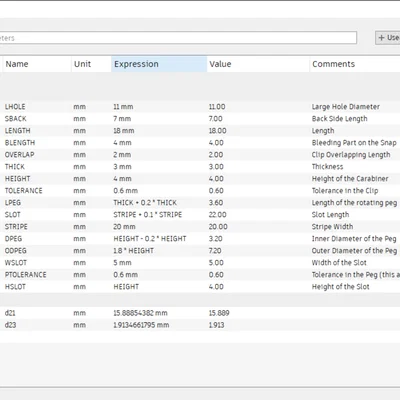Edit the DPEG expression formula

(150, 239)
